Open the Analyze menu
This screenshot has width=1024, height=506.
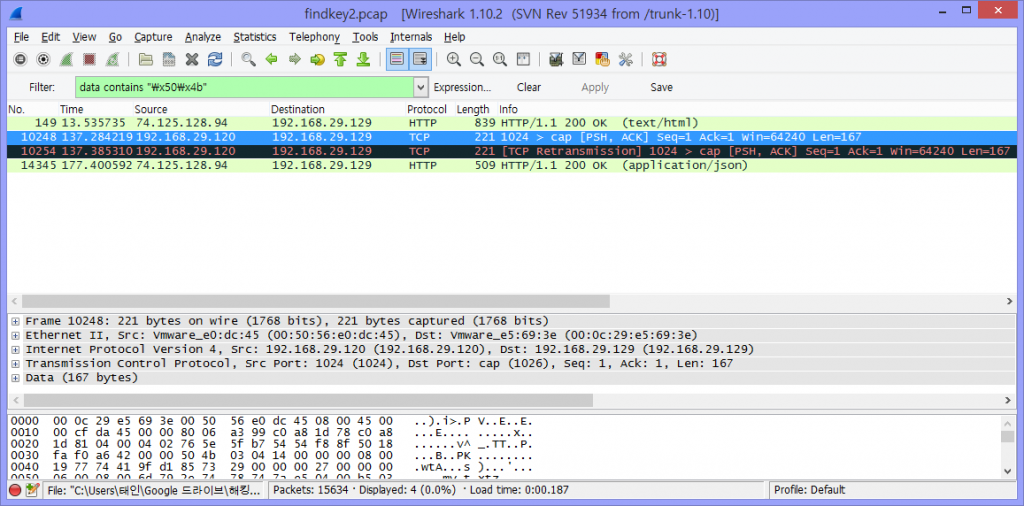click(x=203, y=37)
